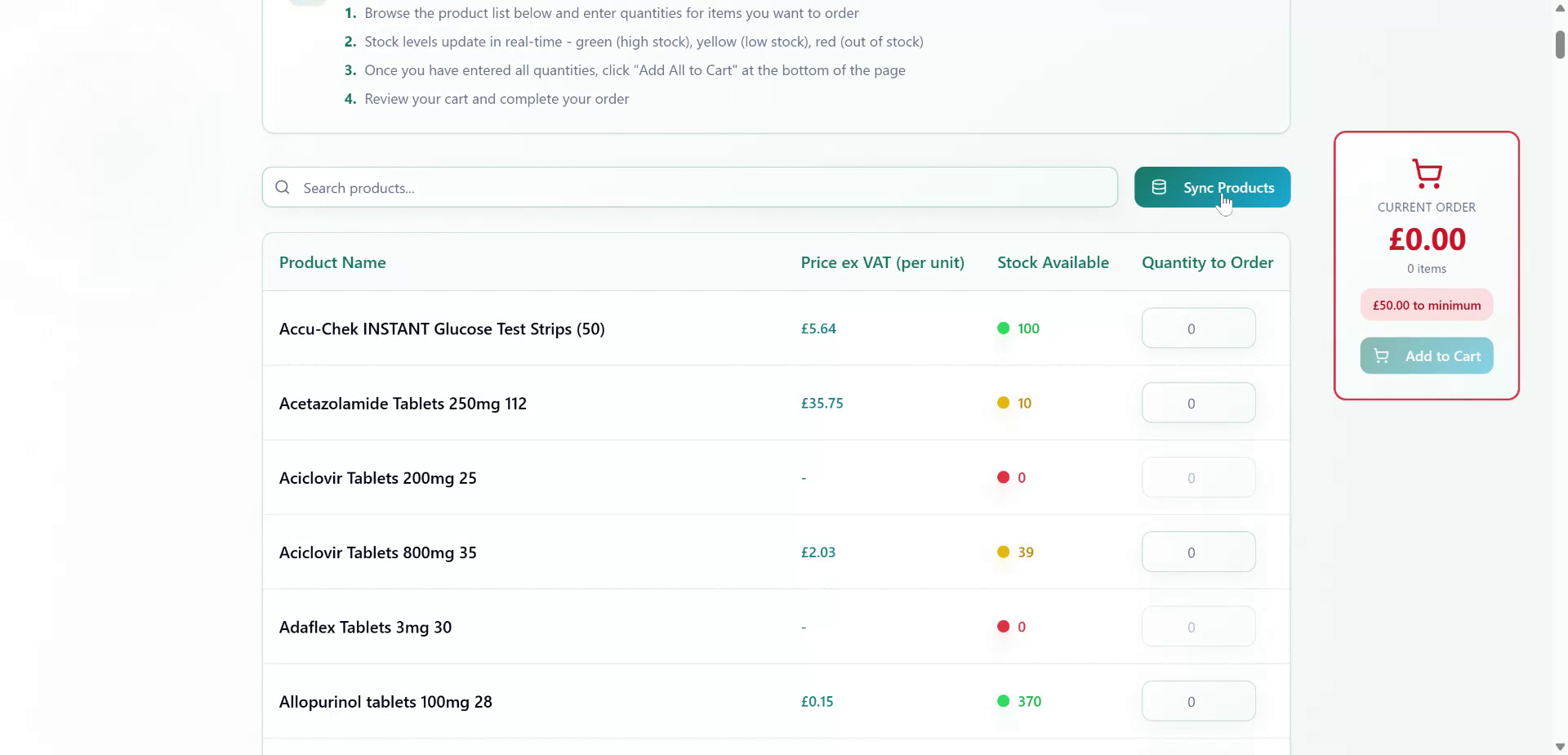Click the red shopping cart icon
Image resolution: width=1568 pixels, height=755 pixels.
1427,173
